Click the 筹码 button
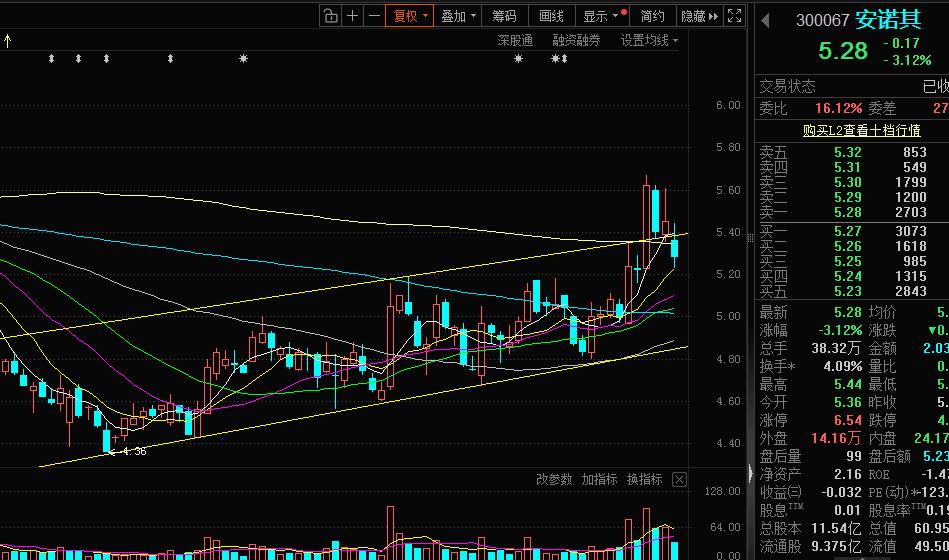The width and height of the screenshot is (949, 560). [504, 16]
